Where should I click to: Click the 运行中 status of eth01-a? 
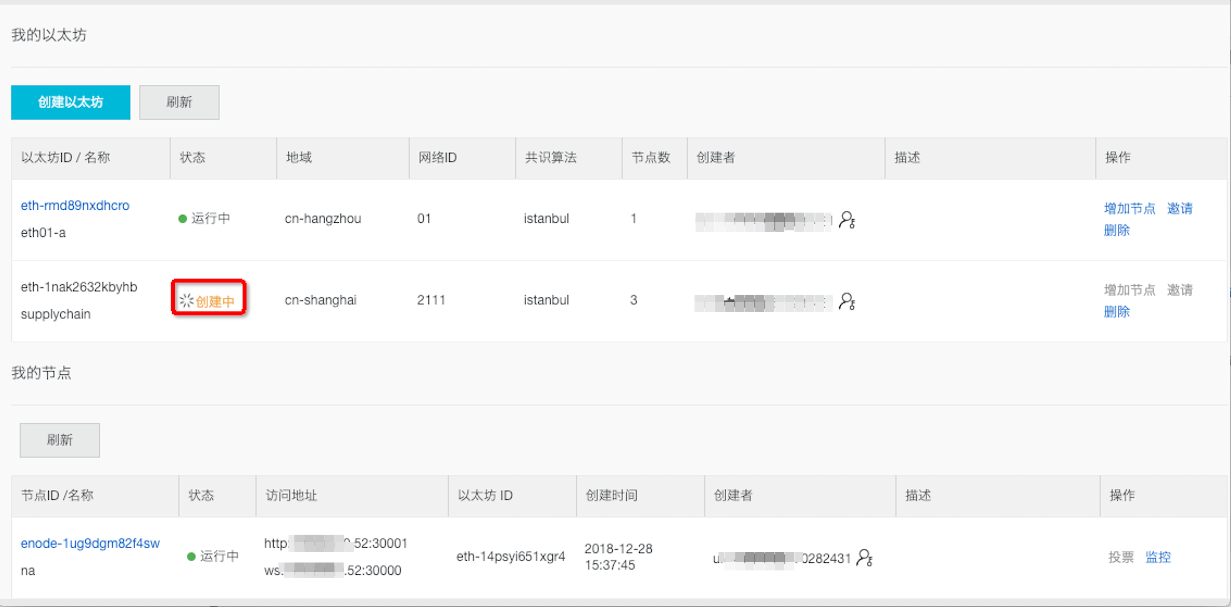click(210, 218)
